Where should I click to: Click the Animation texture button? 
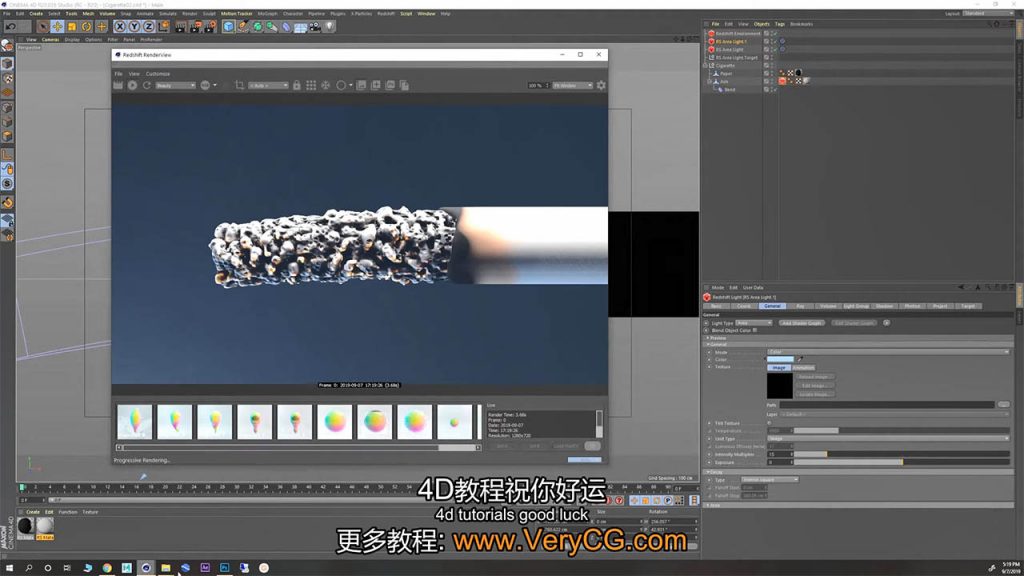(x=803, y=368)
